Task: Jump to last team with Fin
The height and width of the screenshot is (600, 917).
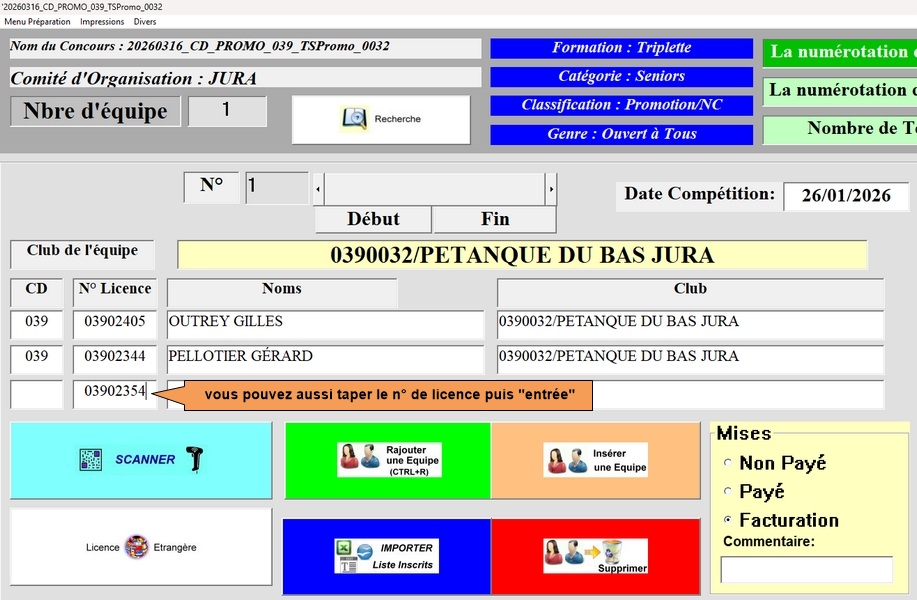Action: 495,219
